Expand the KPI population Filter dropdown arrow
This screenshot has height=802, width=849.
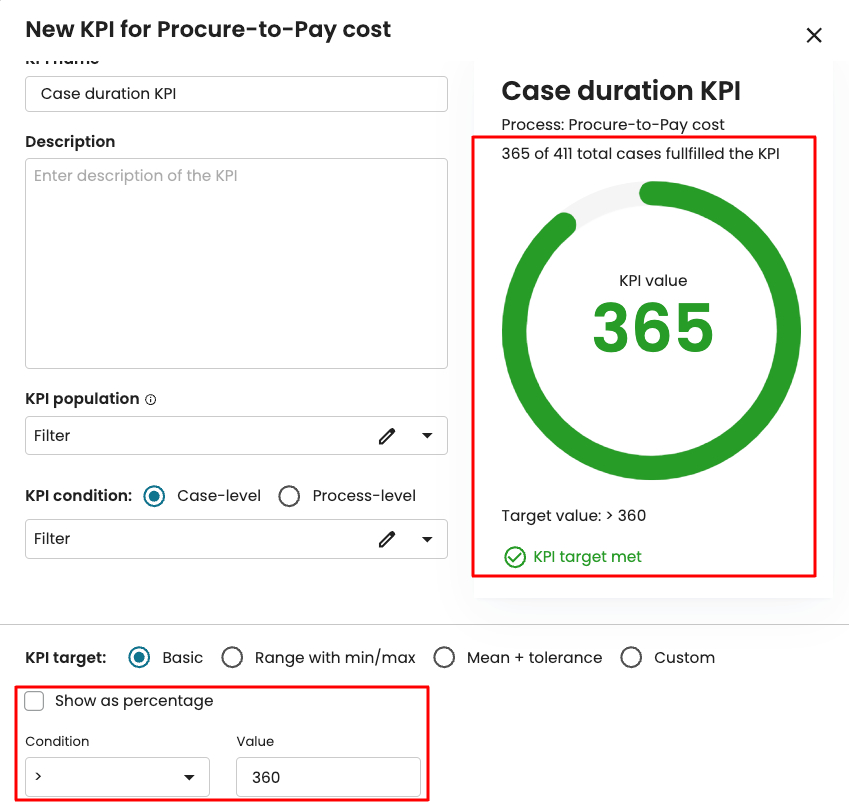click(x=427, y=436)
